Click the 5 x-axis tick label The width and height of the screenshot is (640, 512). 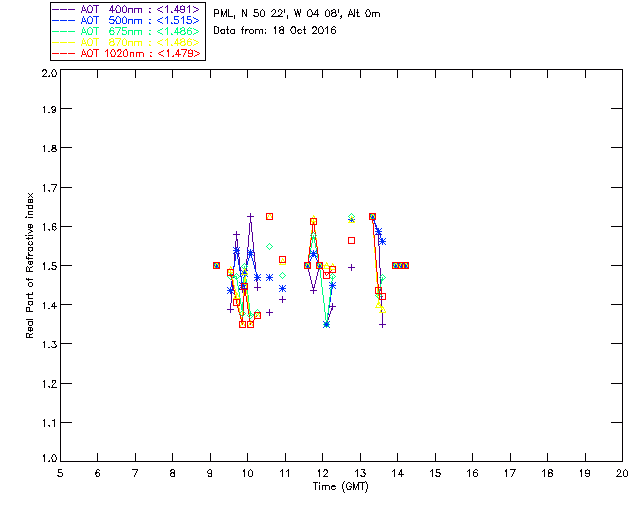pos(60,474)
